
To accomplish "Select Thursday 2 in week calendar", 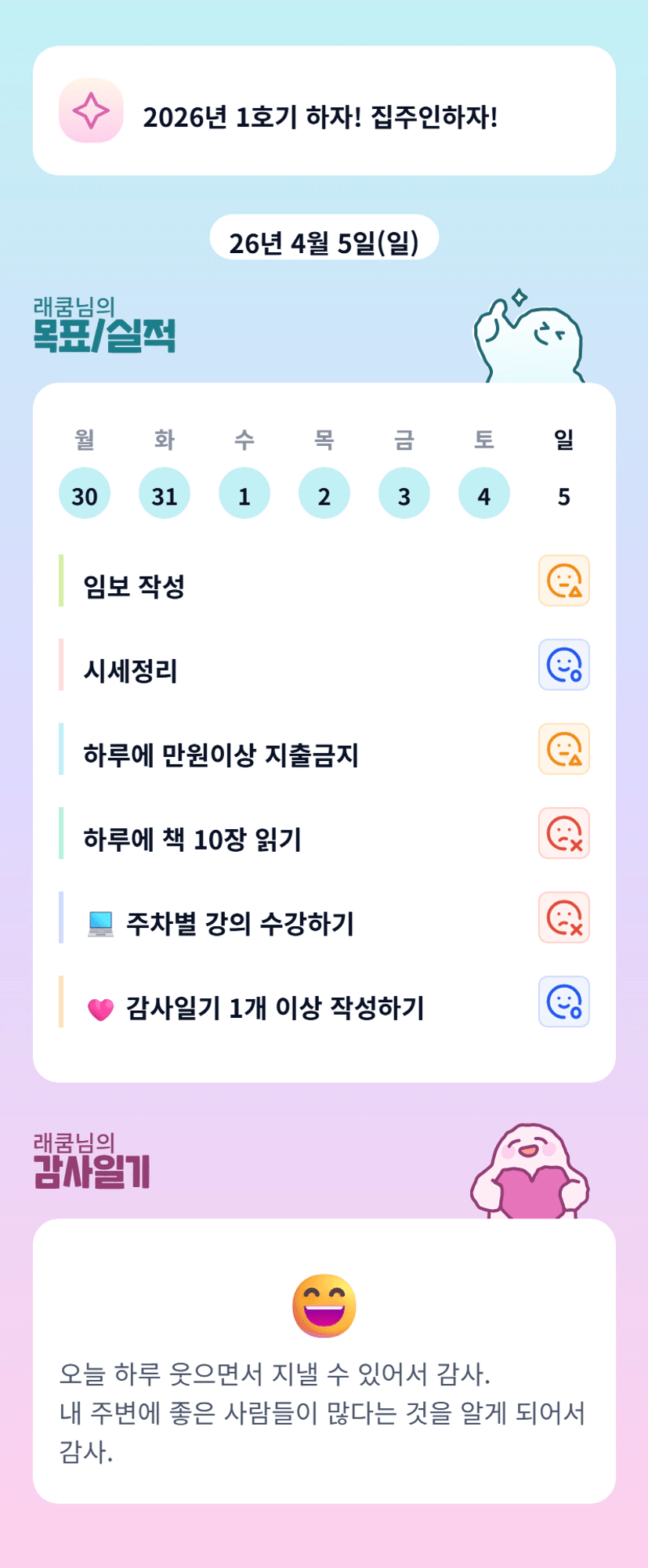I will click(324, 494).
